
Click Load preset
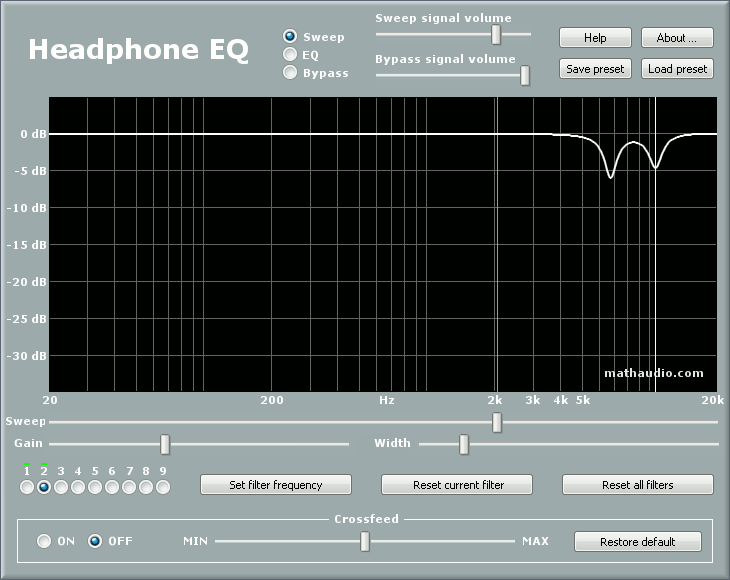pyautogui.click(x=677, y=69)
